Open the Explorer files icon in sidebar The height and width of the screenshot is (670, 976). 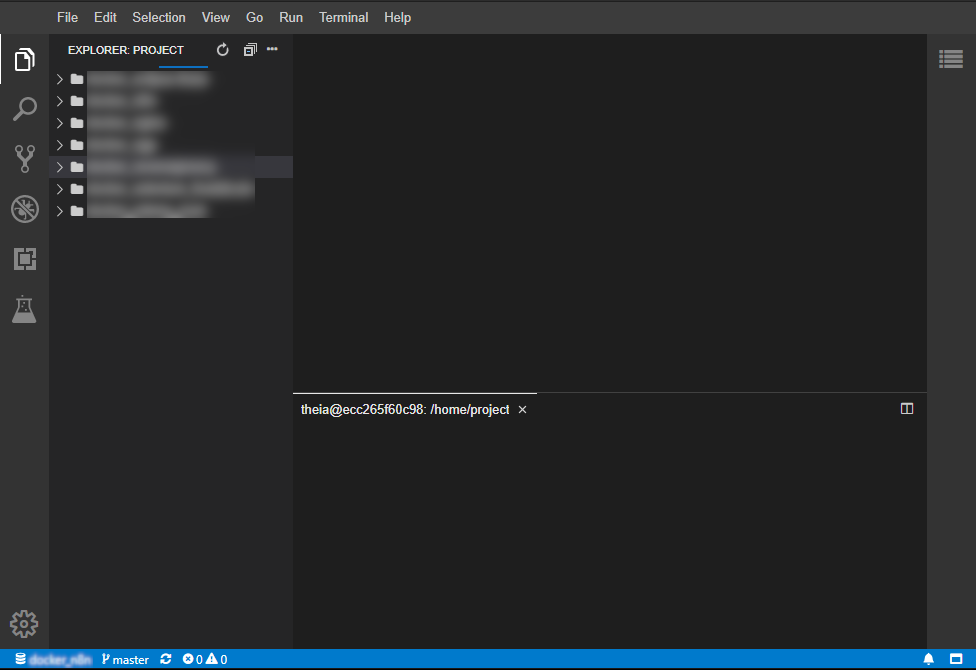25,60
